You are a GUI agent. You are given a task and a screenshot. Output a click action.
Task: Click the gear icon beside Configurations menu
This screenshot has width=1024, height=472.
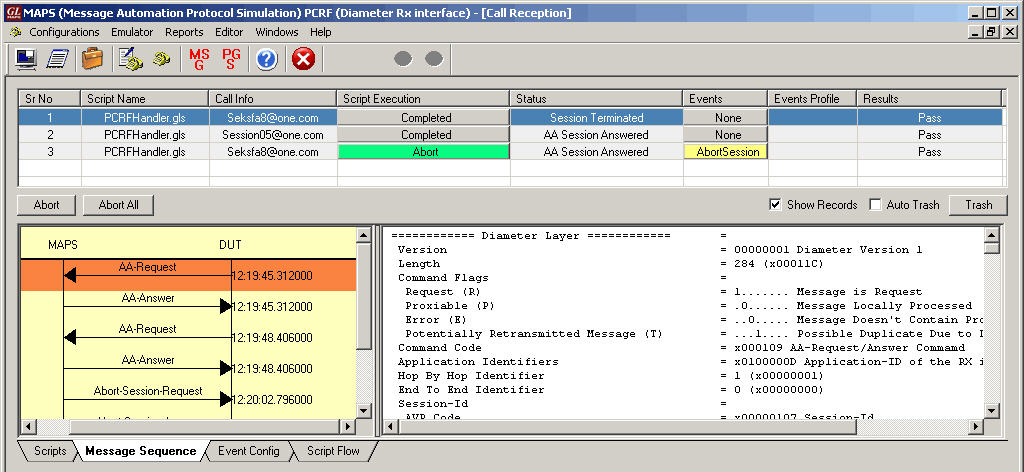(16, 32)
